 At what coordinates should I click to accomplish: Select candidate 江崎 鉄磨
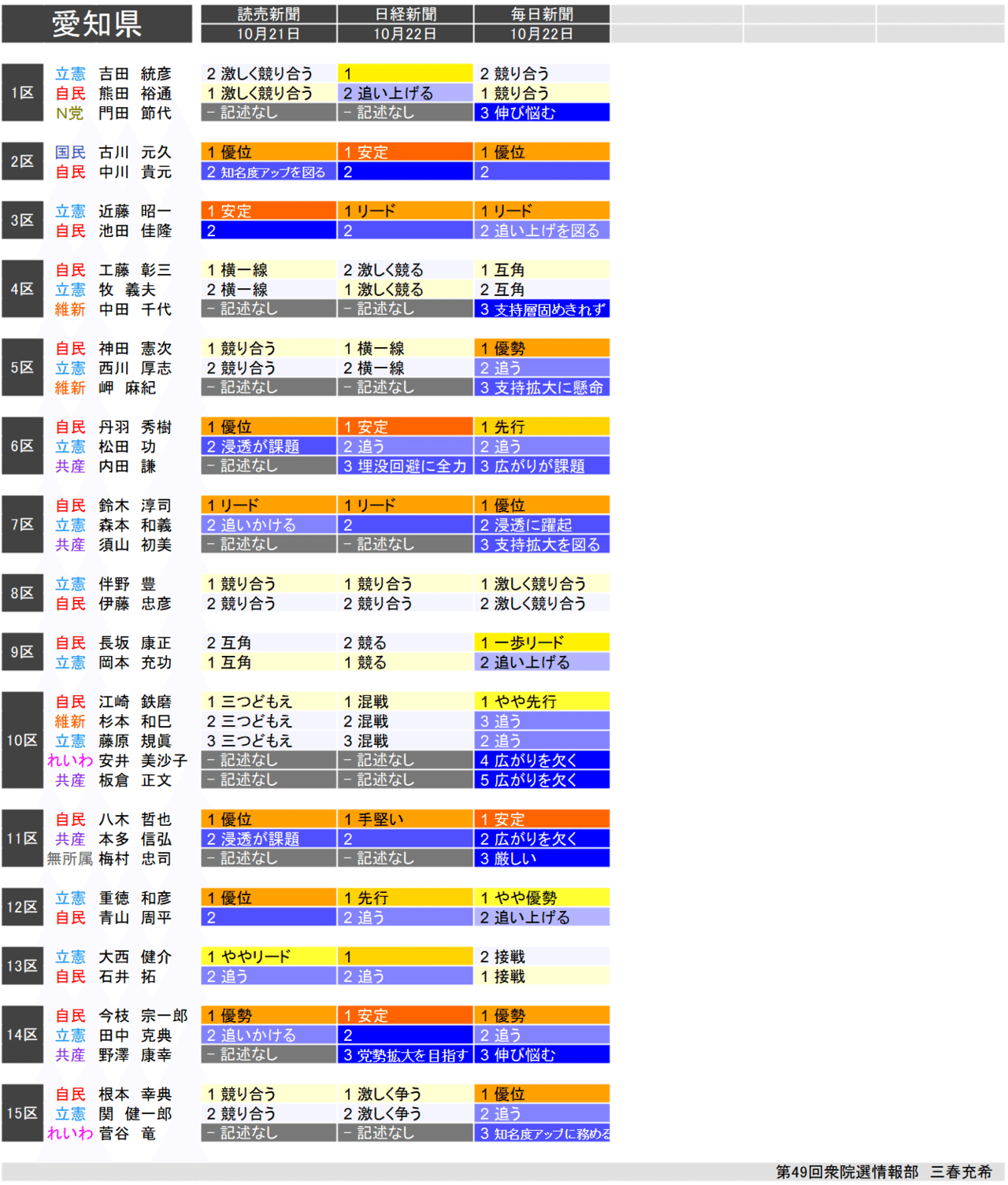pyautogui.click(x=135, y=702)
